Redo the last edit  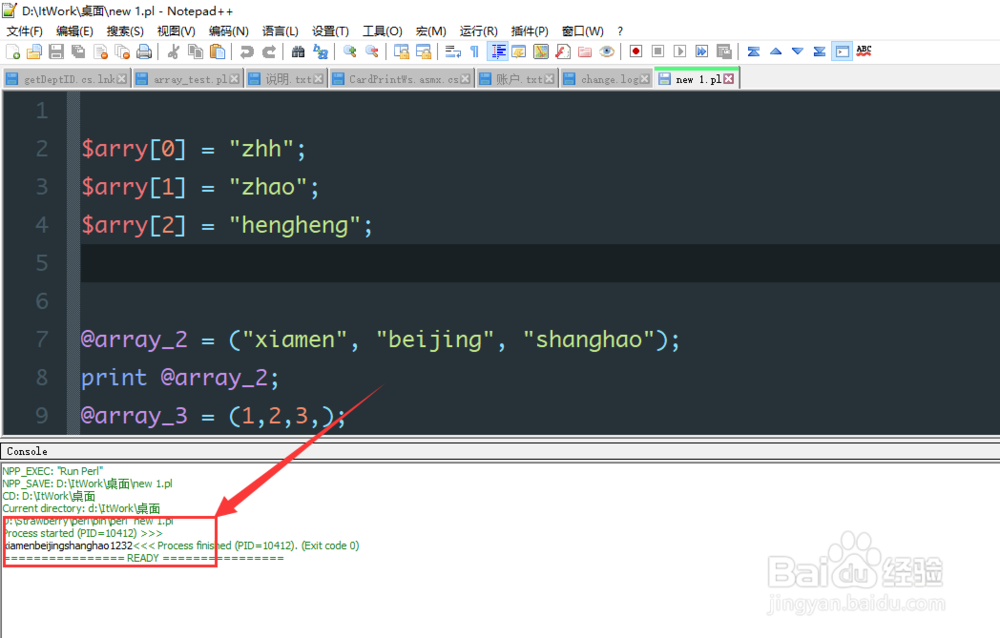coord(270,50)
